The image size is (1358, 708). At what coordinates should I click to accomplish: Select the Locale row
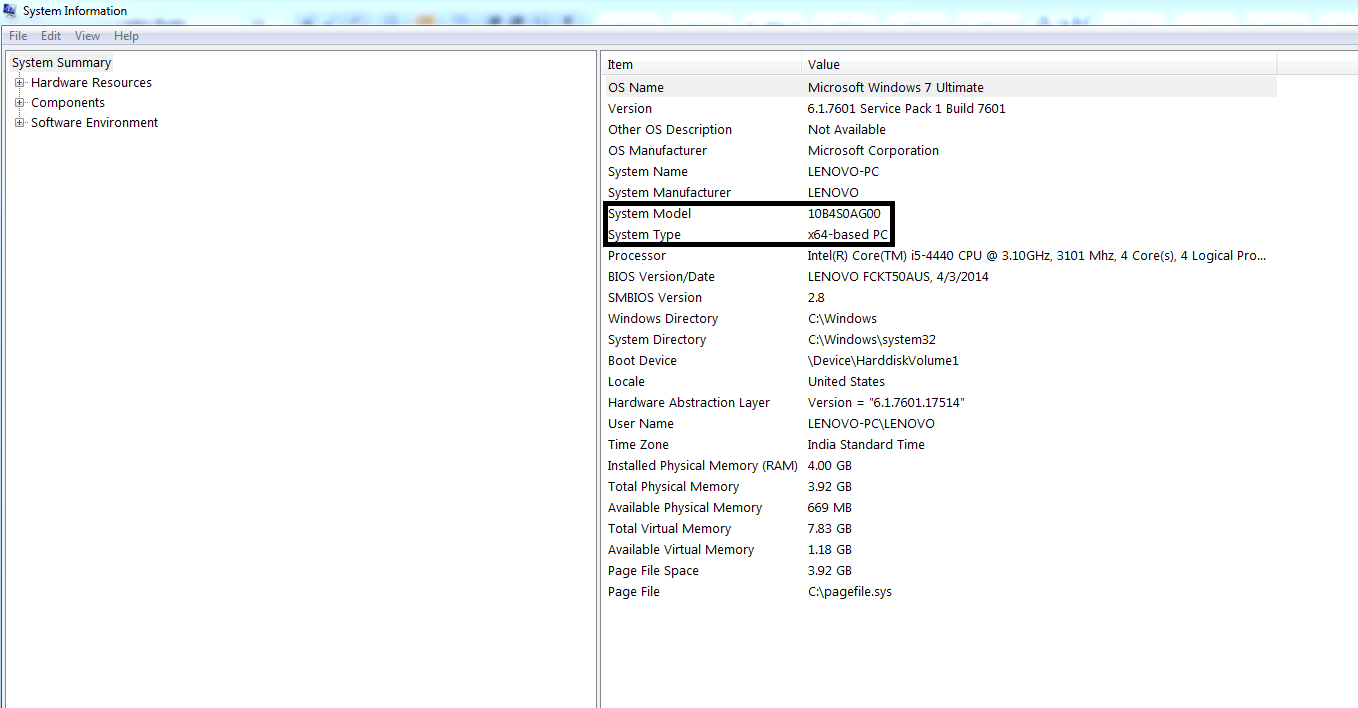[940, 382]
